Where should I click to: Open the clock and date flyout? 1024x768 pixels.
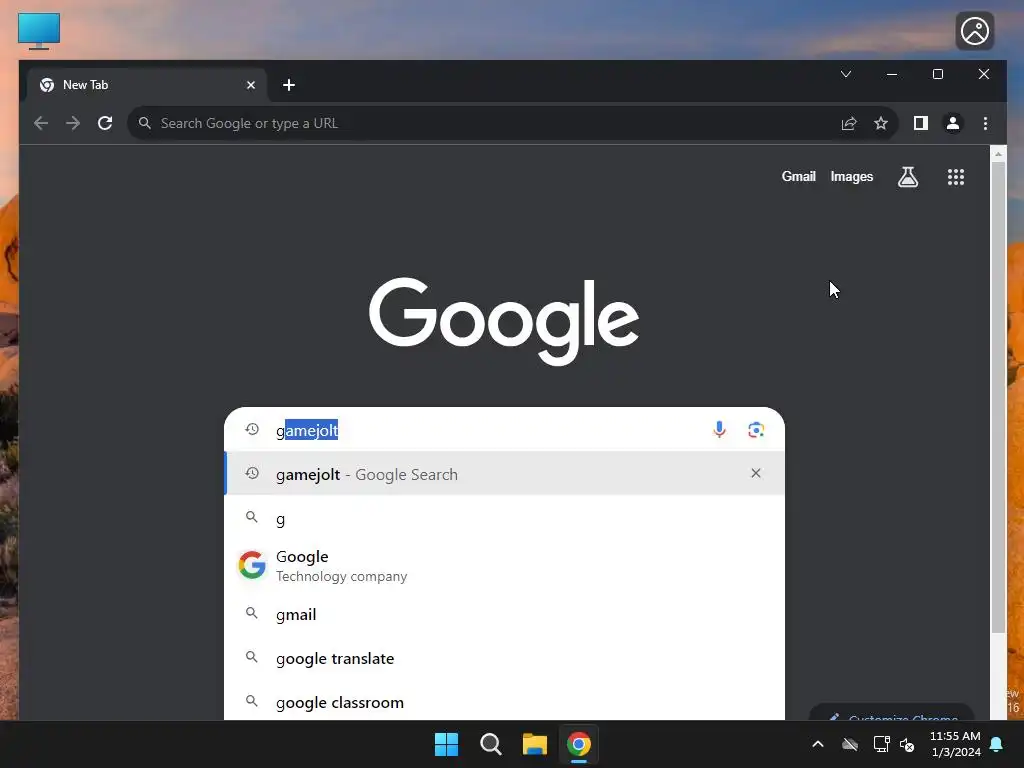(955, 744)
